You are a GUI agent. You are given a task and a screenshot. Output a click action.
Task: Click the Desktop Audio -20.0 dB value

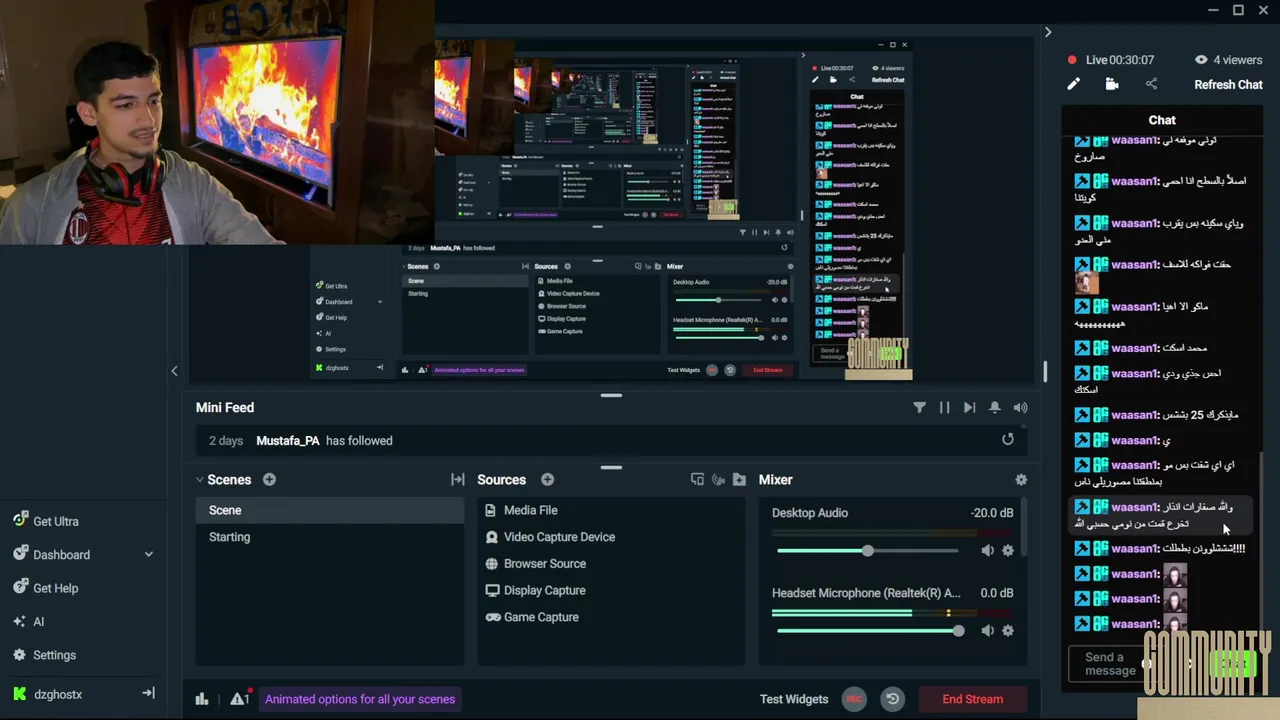click(x=992, y=513)
